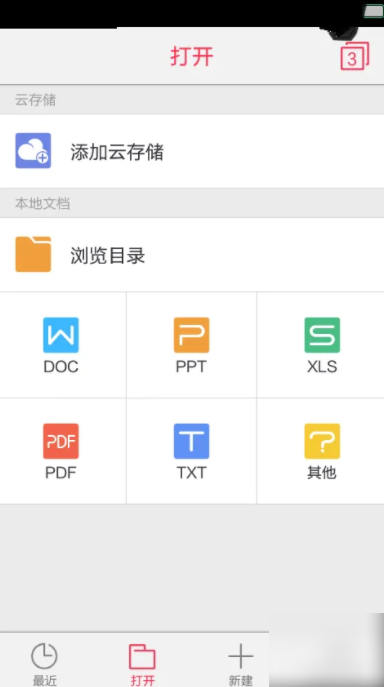Open the PDF file type filter
Screen dimensions: 384x687
pos(61,451)
